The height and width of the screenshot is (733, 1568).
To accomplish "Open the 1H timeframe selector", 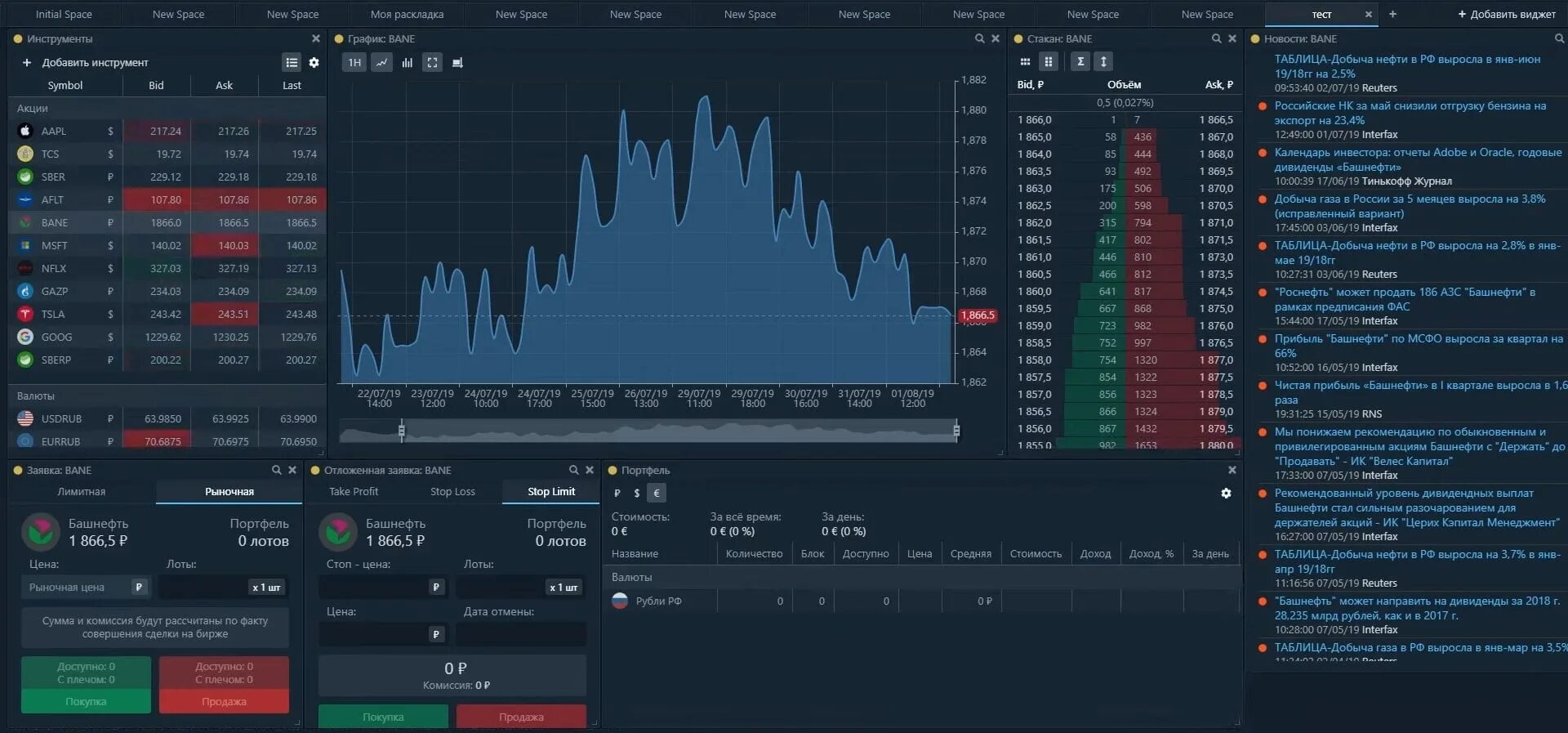I will pyautogui.click(x=354, y=62).
